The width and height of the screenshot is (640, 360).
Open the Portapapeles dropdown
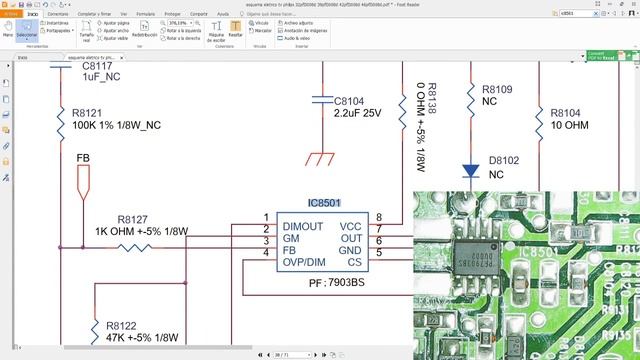coord(57,31)
